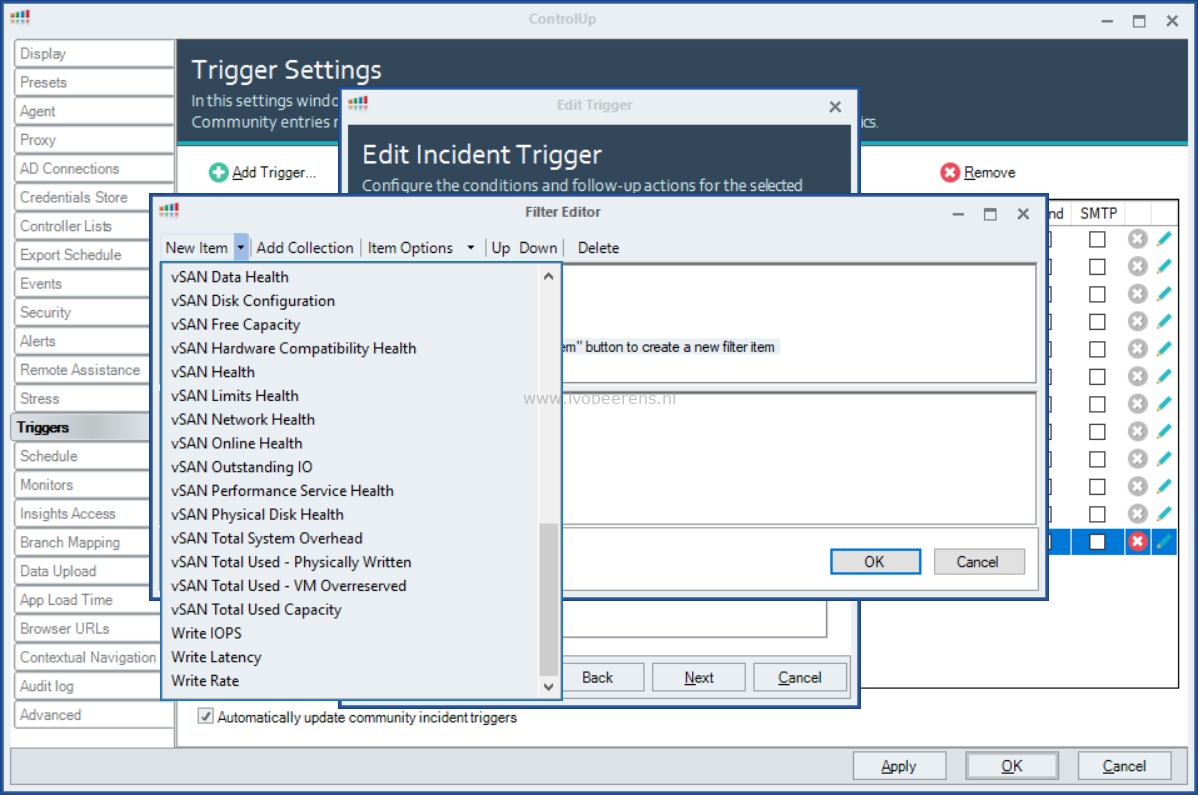Select Write Rate from the list
The width and height of the screenshot is (1198, 795).
(205, 680)
